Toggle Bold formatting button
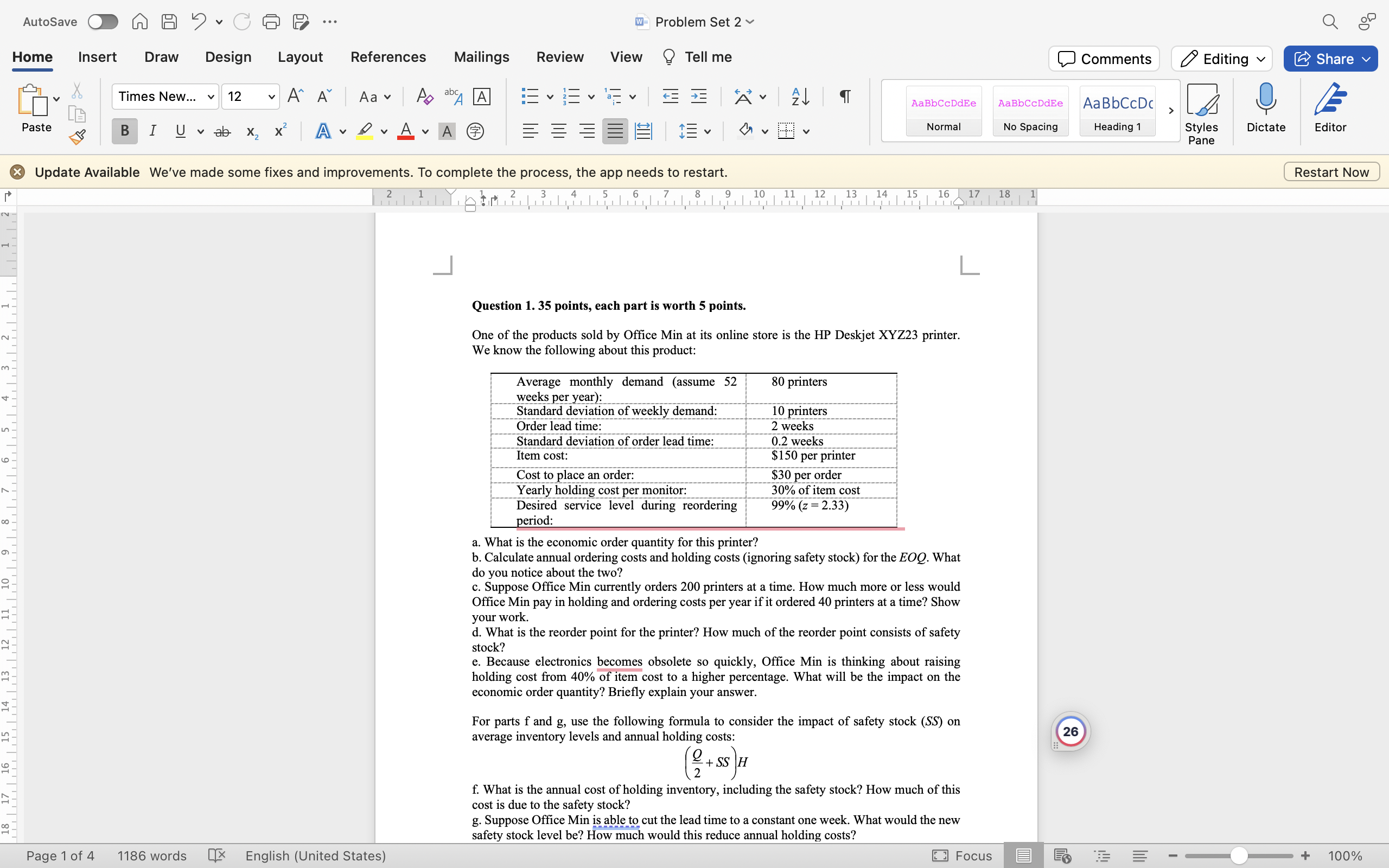 coord(125,131)
